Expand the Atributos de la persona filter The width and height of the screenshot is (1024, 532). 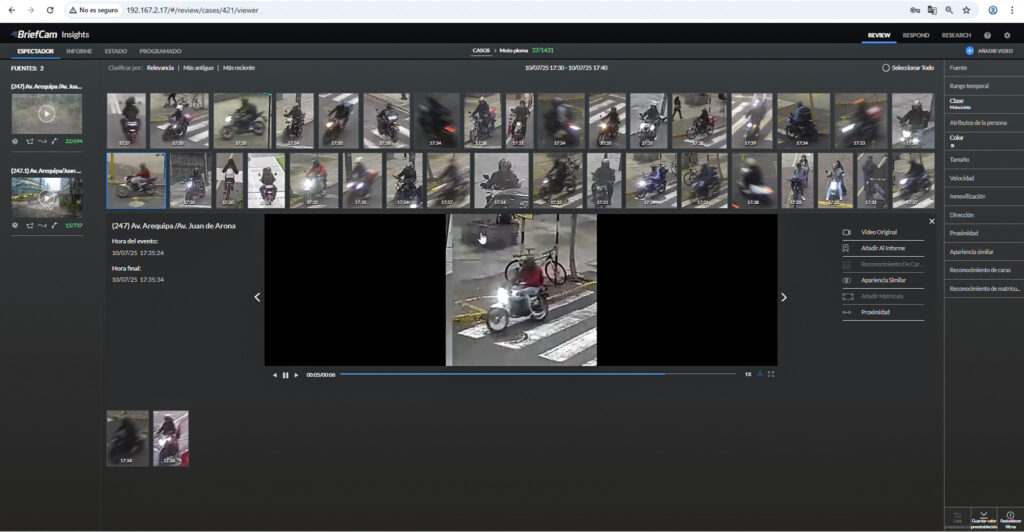coord(978,122)
